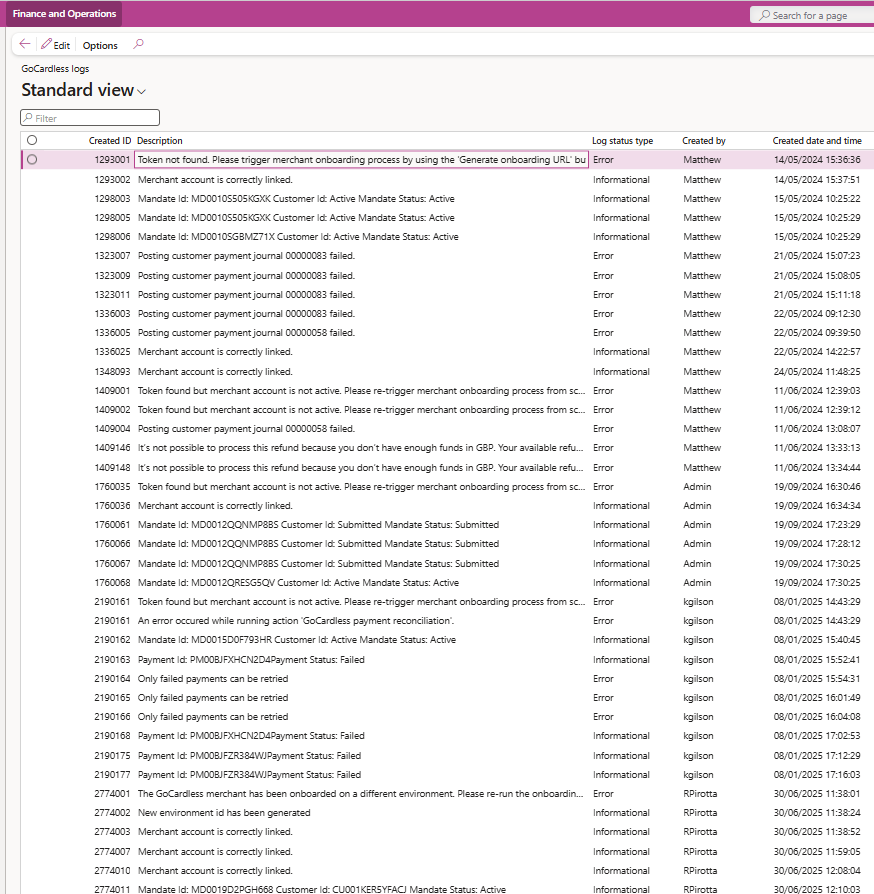Select Created ID 1323007
The width and height of the screenshot is (874, 894).
pos(112,256)
